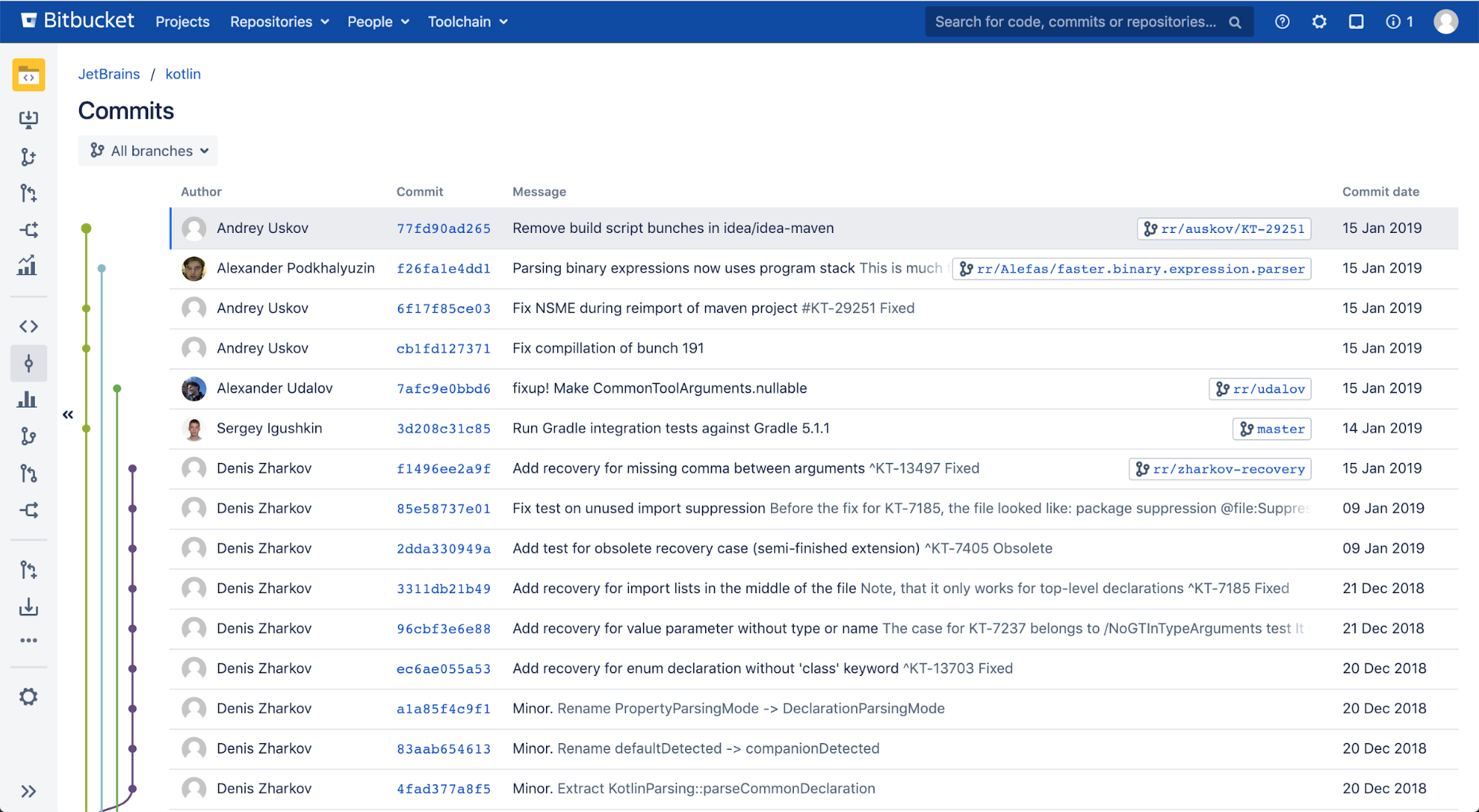Click the repository settings gear in sidebar
The width and height of the screenshot is (1479, 812).
click(x=28, y=697)
